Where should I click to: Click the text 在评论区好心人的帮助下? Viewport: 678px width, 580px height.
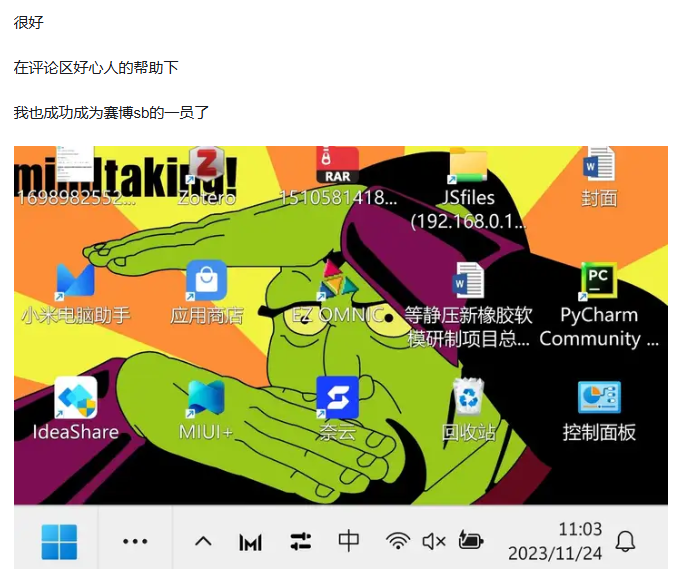96,67
